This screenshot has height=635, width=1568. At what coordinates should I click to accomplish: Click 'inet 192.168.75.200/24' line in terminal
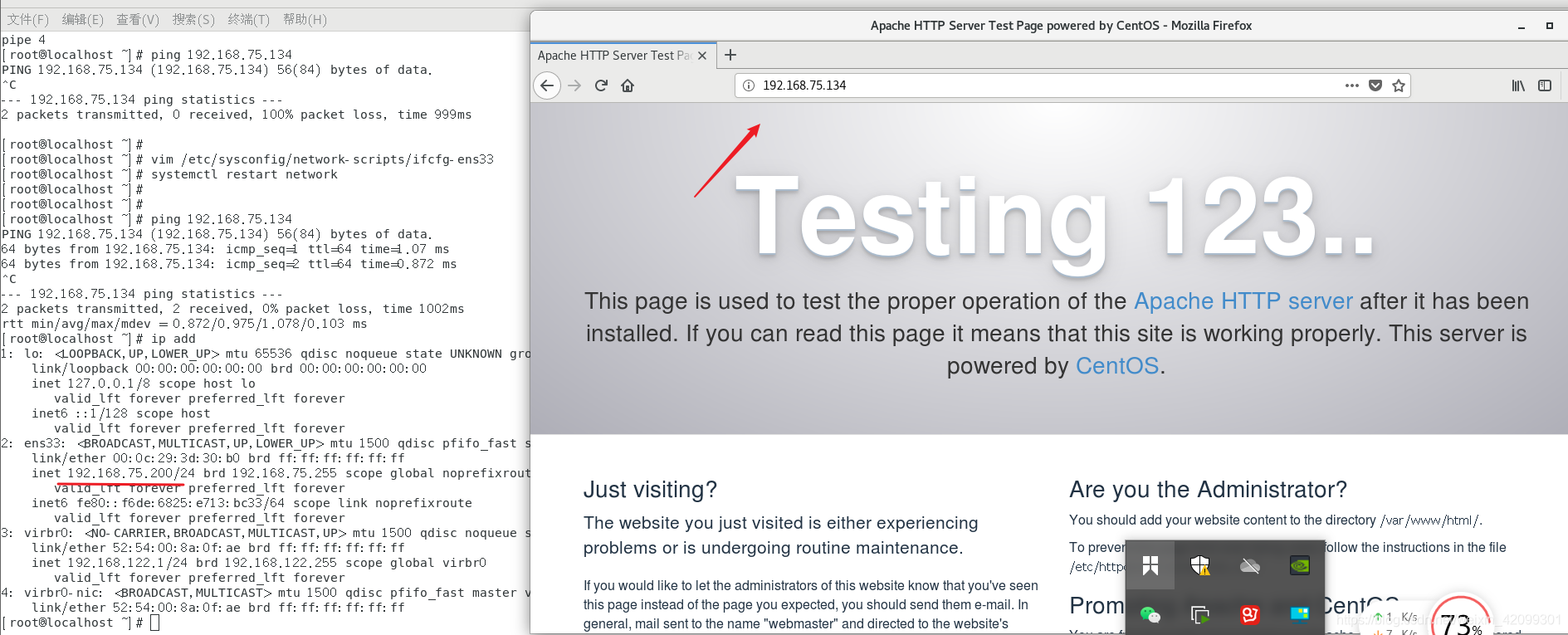point(281,473)
